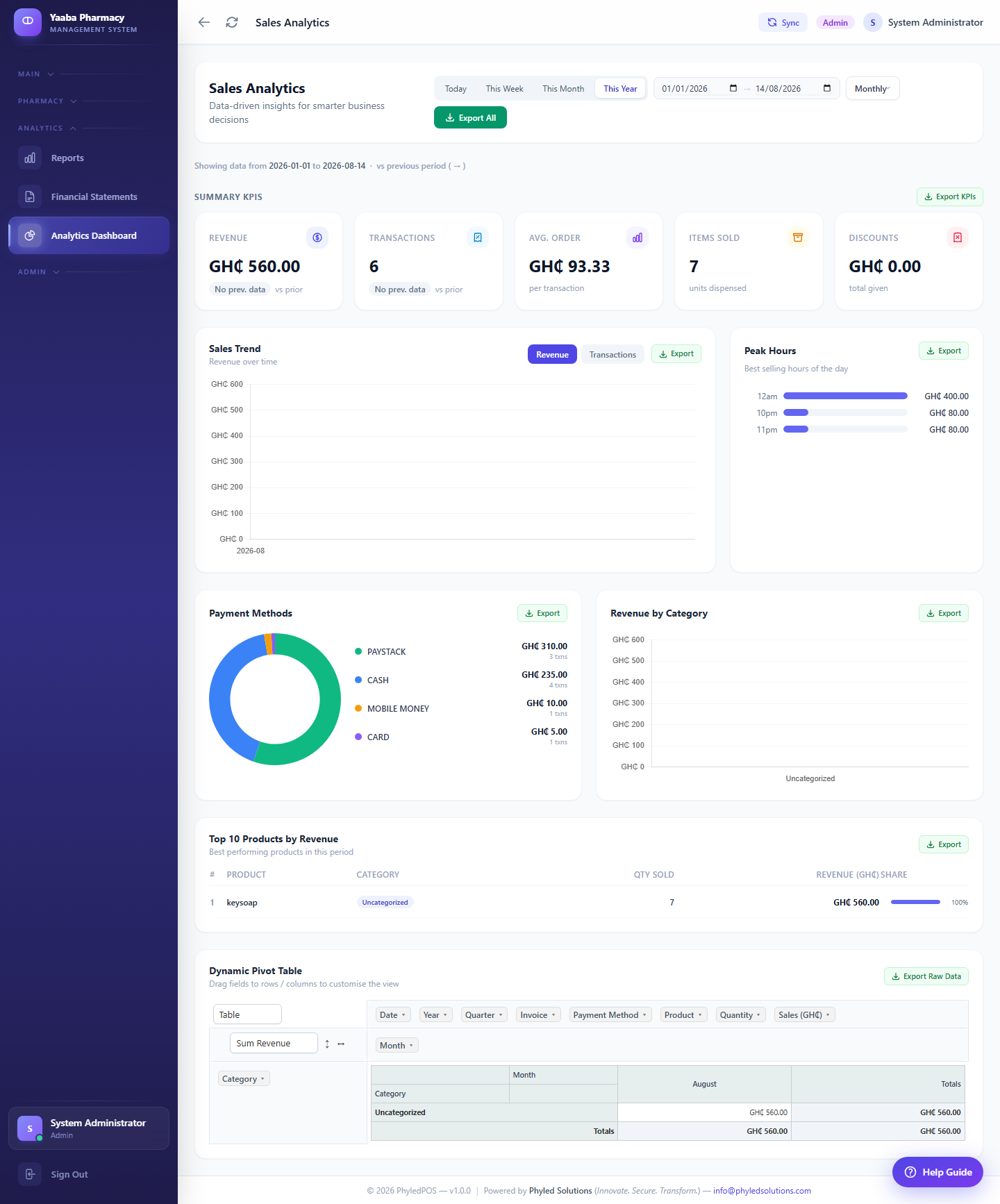Show Transactions in Sales Trend chart

(612, 354)
